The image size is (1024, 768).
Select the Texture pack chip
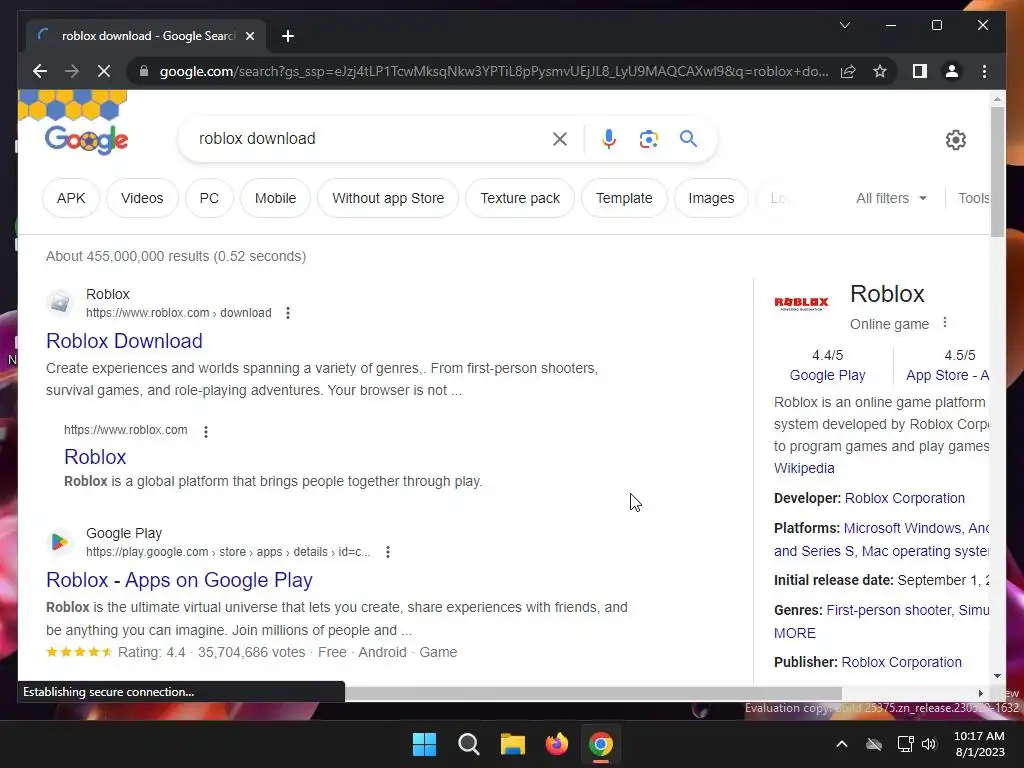pos(520,198)
